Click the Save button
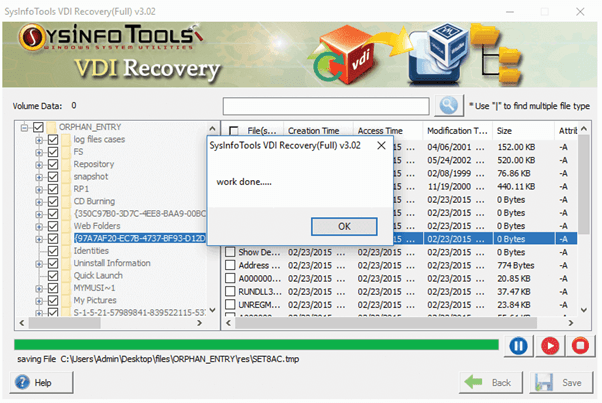This screenshot has height=403, width=602. pyautogui.click(x=561, y=382)
